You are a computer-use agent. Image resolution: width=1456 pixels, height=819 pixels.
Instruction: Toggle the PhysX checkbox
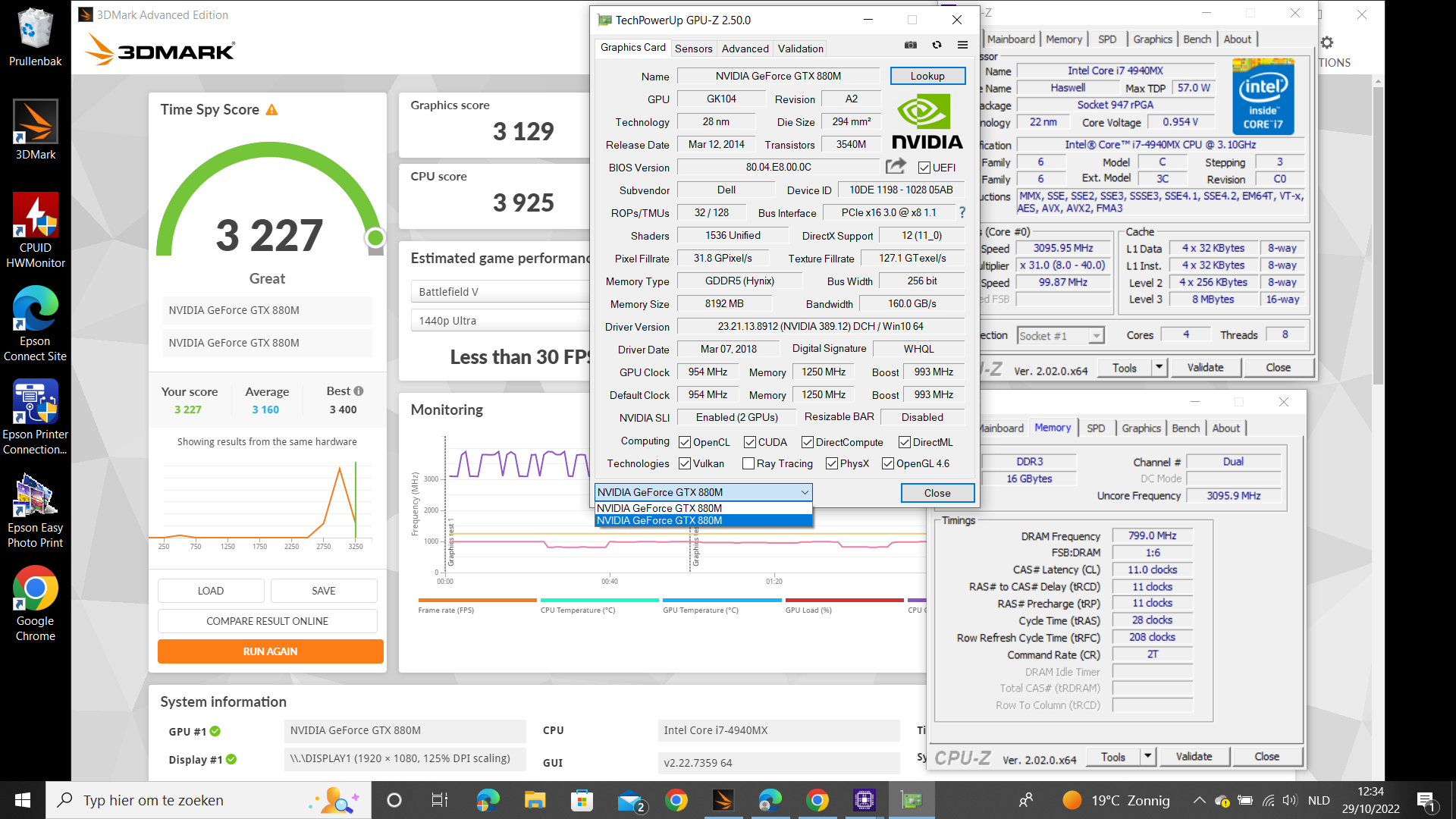(832, 463)
